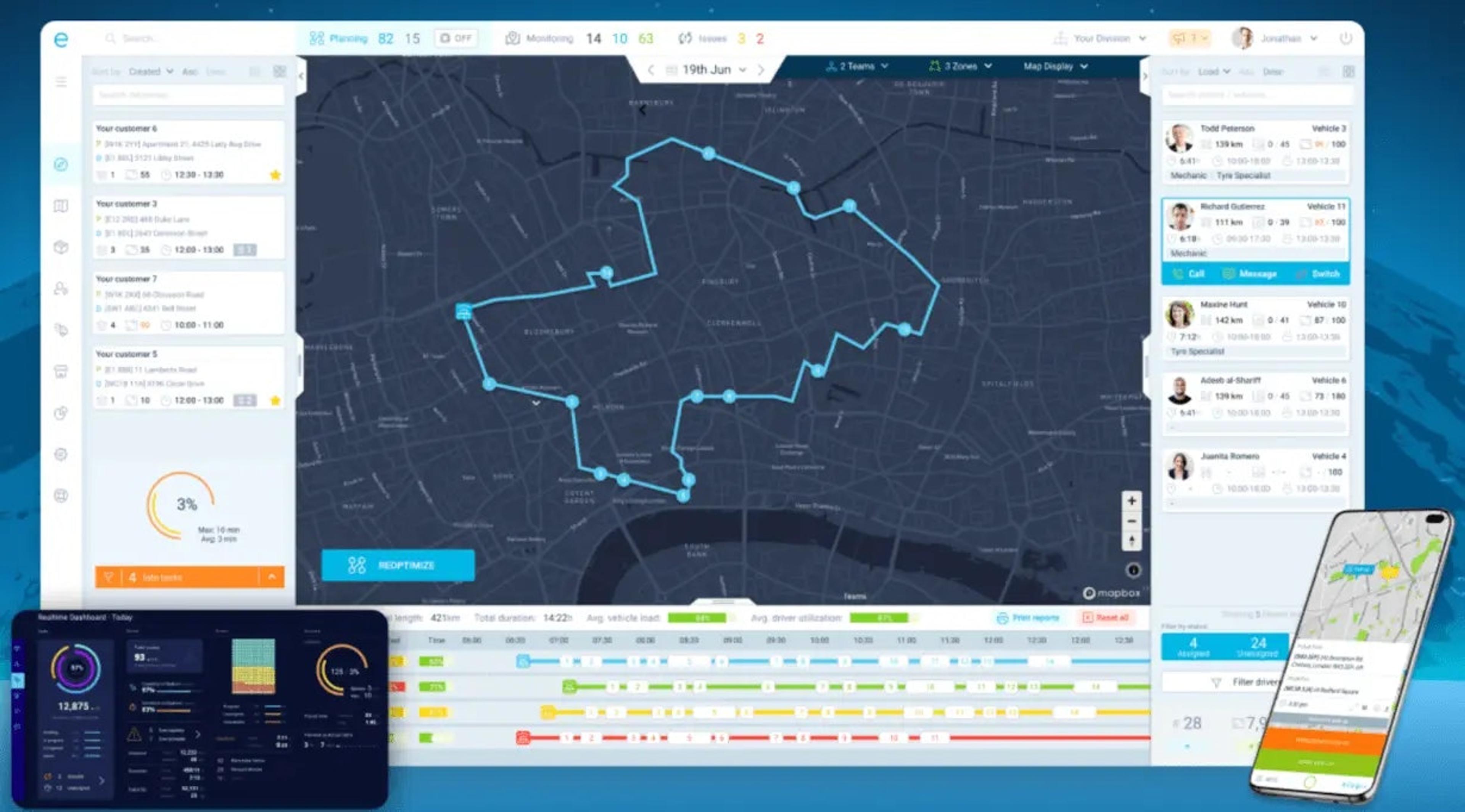Open the delivery vehicles sidebar icon
Image resolution: width=1465 pixels, height=812 pixels.
tap(61, 330)
